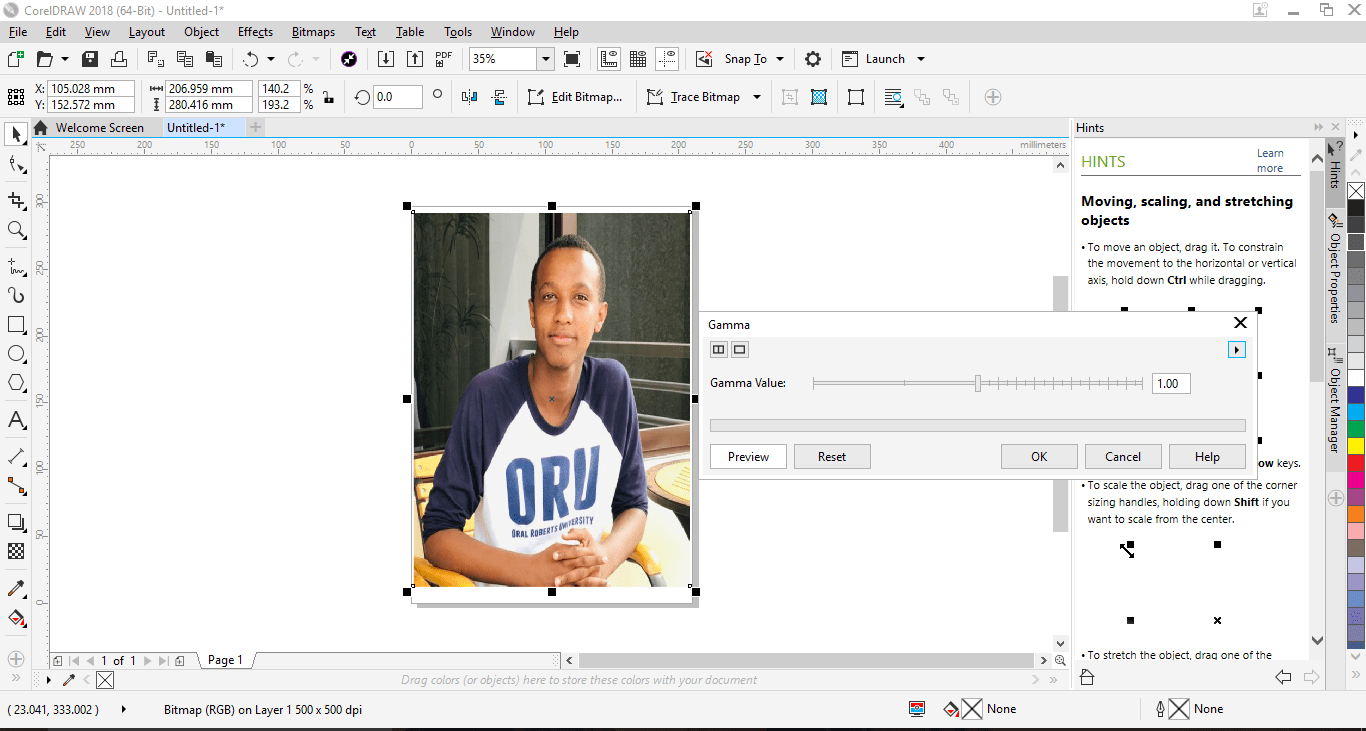Image resolution: width=1366 pixels, height=731 pixels.
Task: Click Edit Bitmap button
Action: (x=575, y=97)
